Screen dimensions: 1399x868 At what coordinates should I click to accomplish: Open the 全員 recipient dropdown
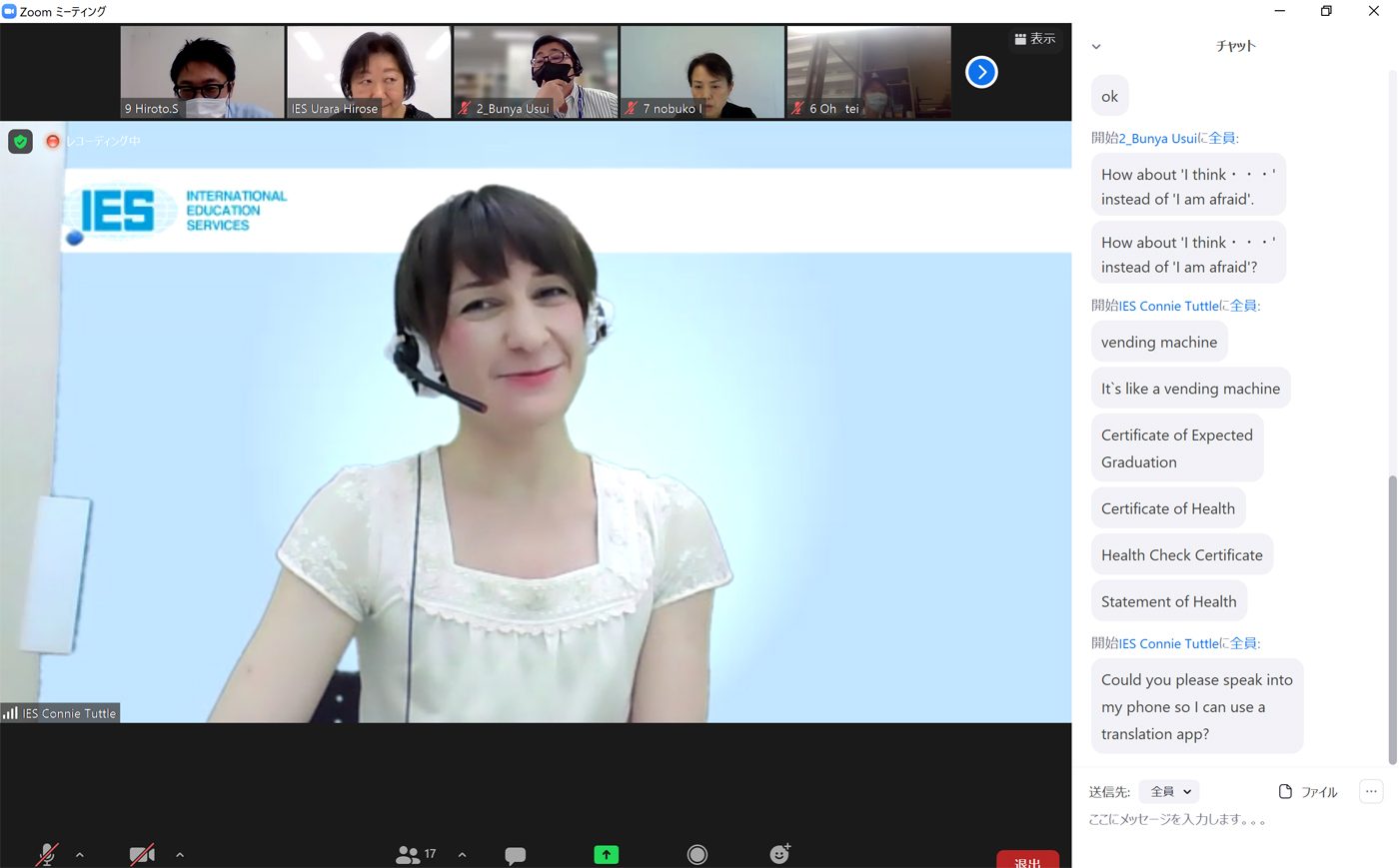[x=1168, y=791]
